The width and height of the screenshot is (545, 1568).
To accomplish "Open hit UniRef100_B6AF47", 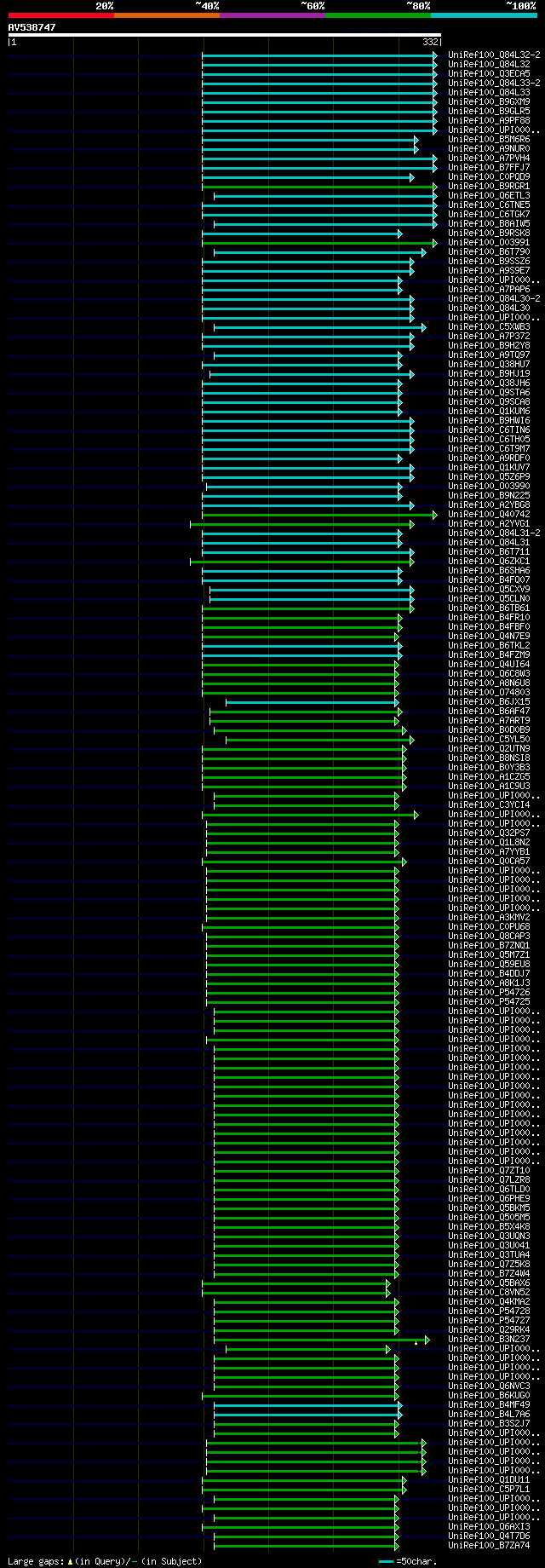I will pos(489,711).
